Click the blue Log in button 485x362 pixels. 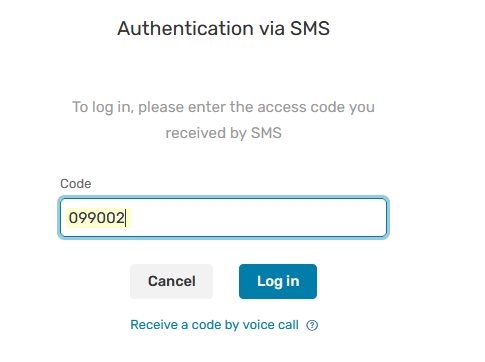point(278,281)
